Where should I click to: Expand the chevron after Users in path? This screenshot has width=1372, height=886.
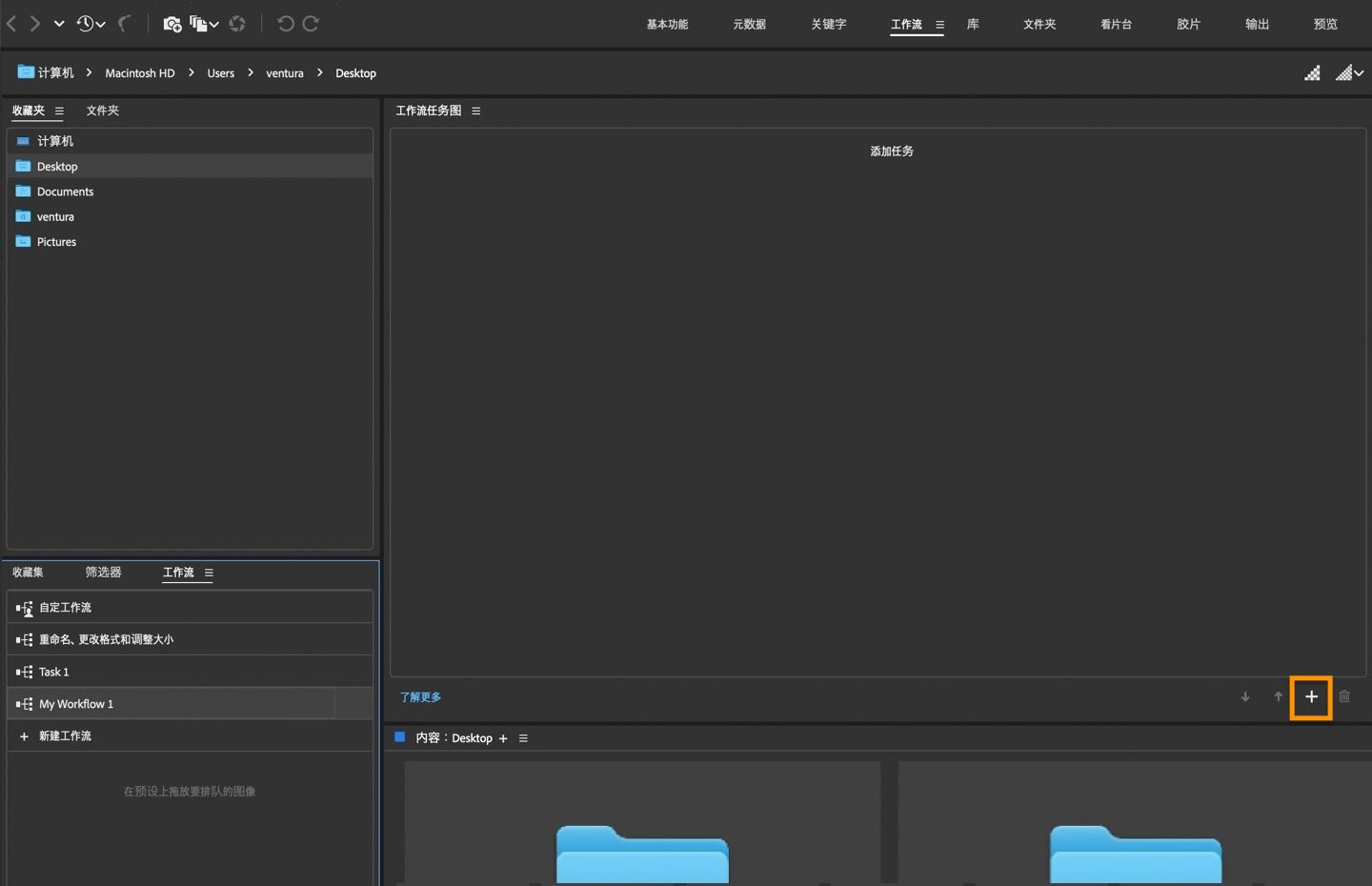click(x=251, y=72)
